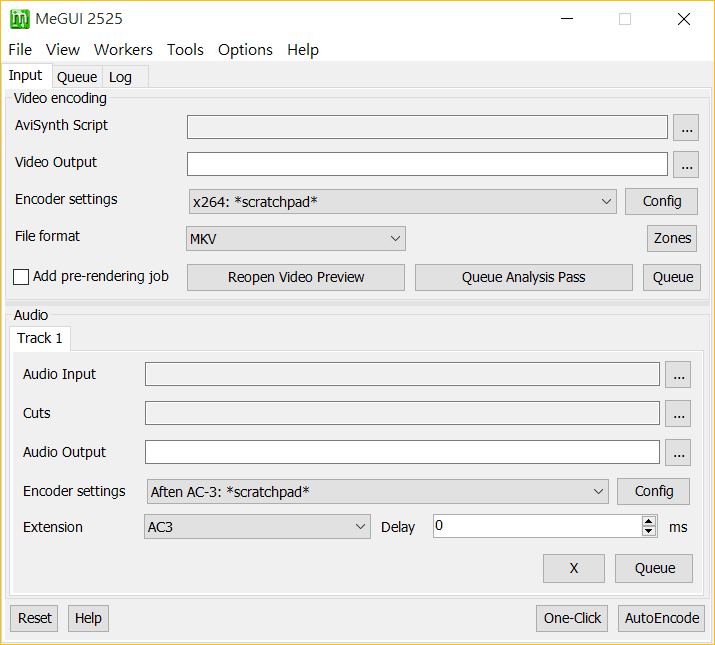
Task: Open the Cuts file browser
Action: (678, 413)
